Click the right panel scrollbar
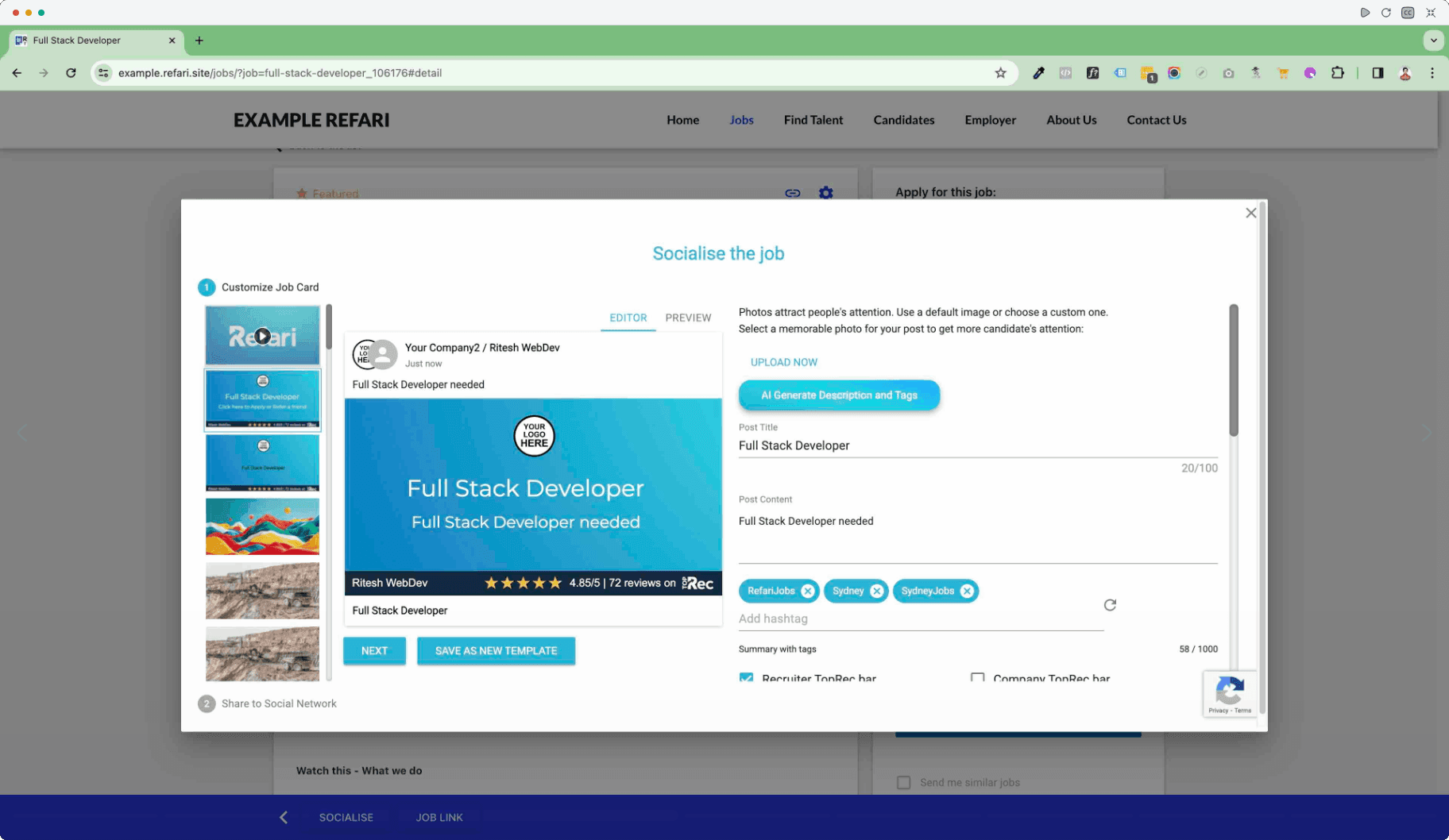The image size is (1449, 840). (x=1233, y=370)
